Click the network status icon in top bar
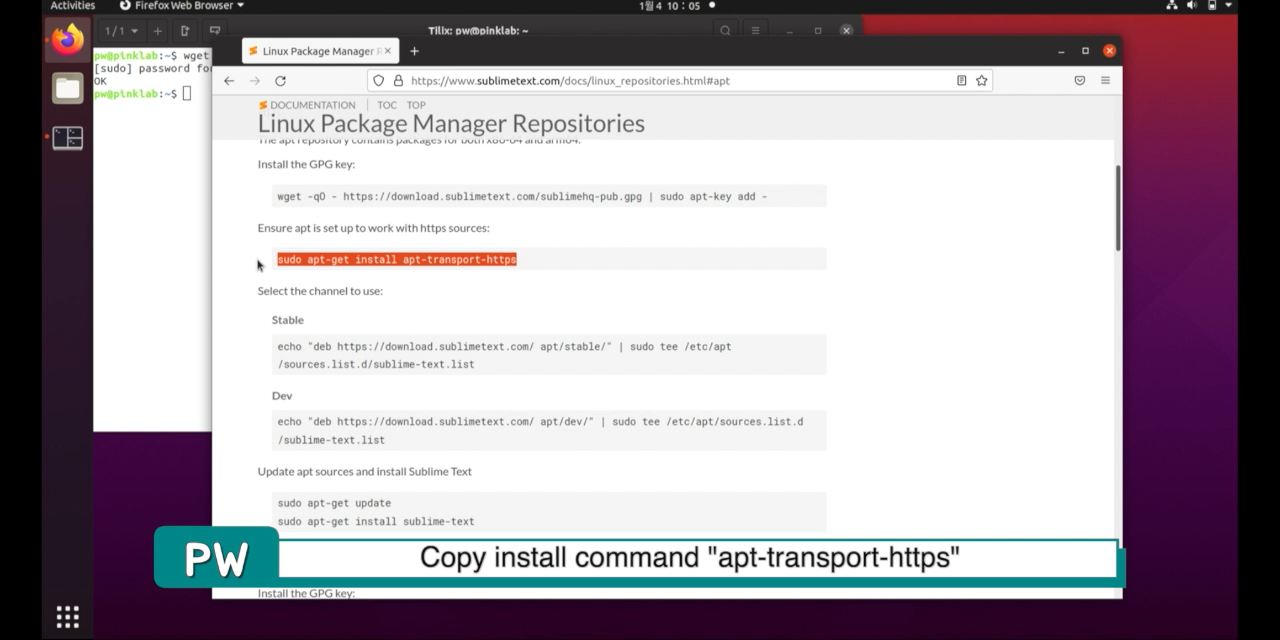 click(1172, 6)
